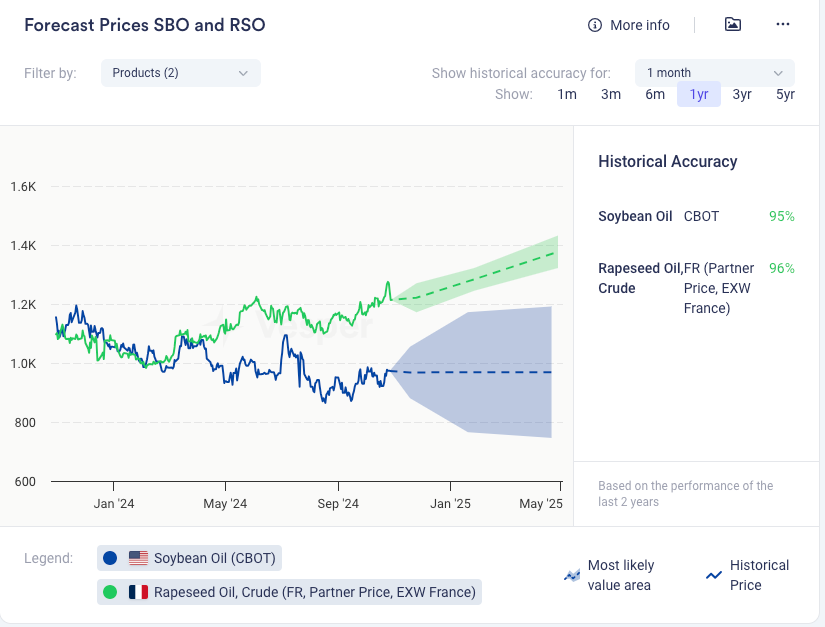Click the blue Soybean Oil color dot
Image resolution: width=825 pixels, height=627 pixels.
[x=111, y=558]
